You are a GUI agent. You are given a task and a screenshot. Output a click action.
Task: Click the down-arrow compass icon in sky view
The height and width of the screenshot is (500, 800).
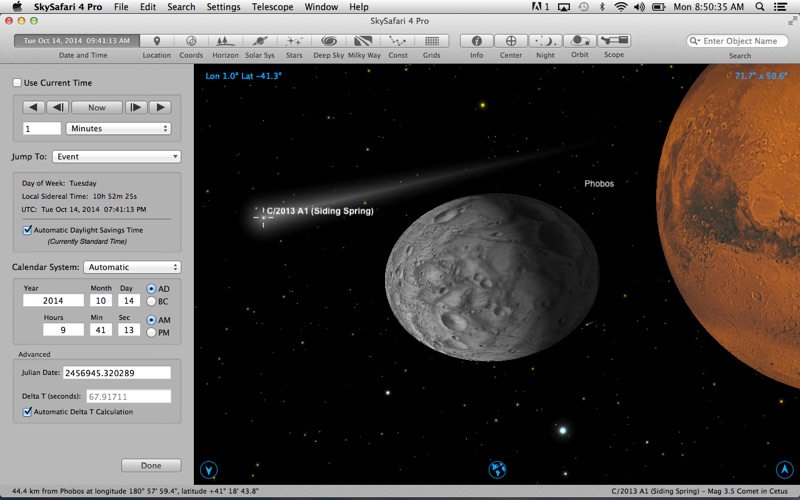coord(209,469)
